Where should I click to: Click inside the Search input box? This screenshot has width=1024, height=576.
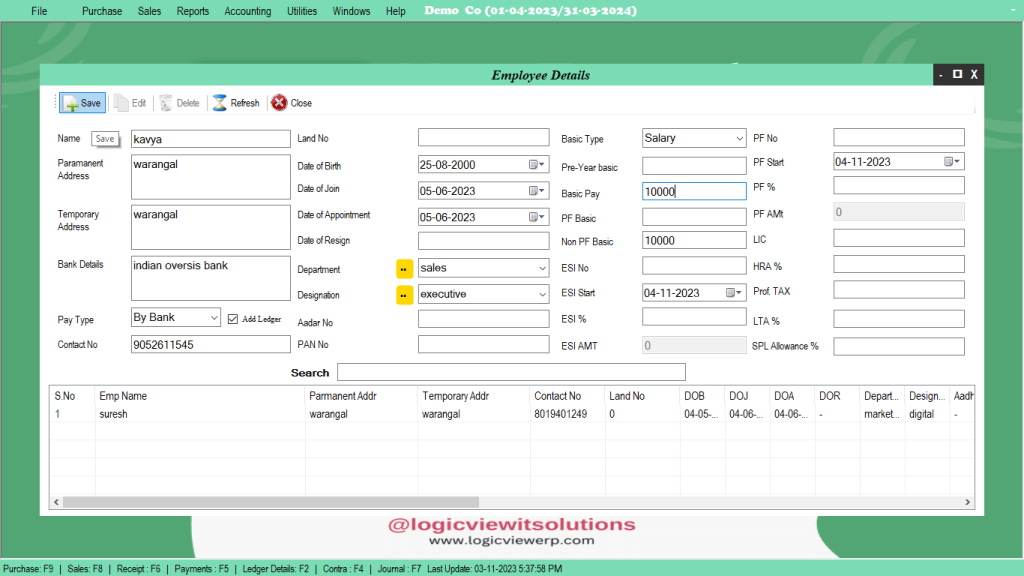pyautogui.click(x=511, y=372)
